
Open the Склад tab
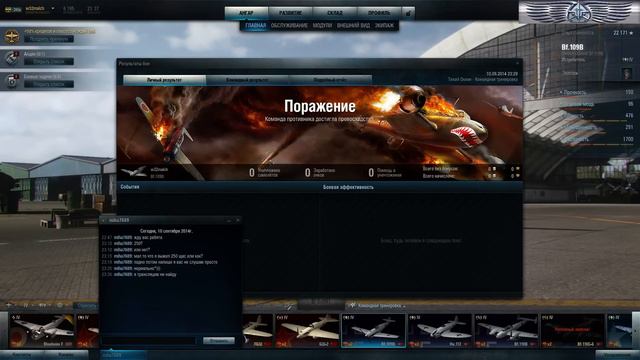coord(335,13)
